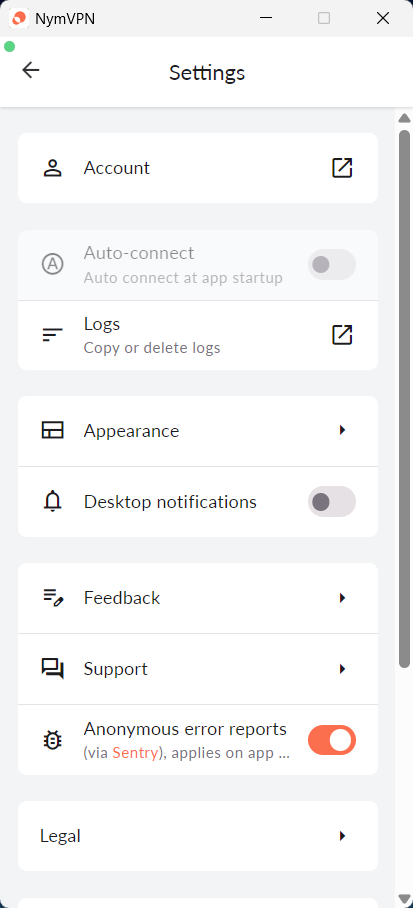Screen dimensions: 413x908
Task: Expand Support with its arrow
Action: (x=342, y=669)
